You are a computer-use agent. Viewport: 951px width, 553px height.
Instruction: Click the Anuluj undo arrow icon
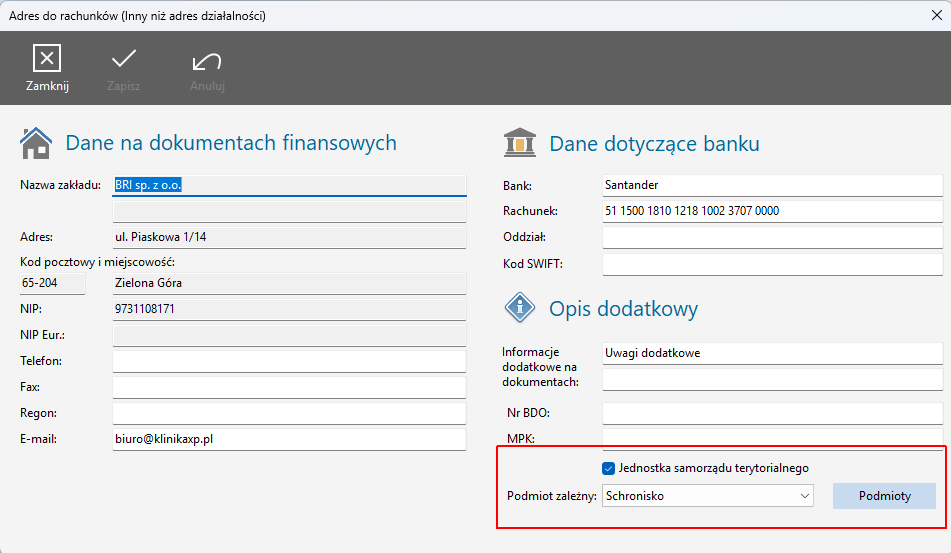[x=207, y=60]
